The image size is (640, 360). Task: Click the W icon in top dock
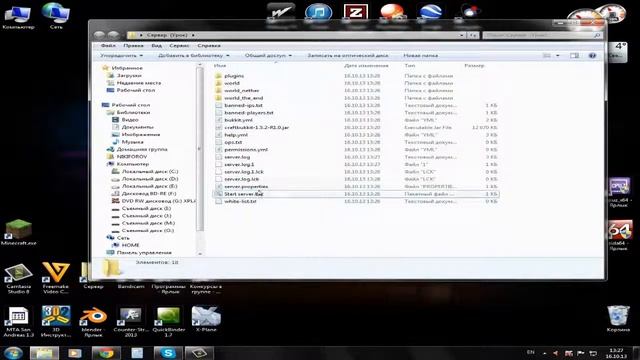(x=281, y=12)
